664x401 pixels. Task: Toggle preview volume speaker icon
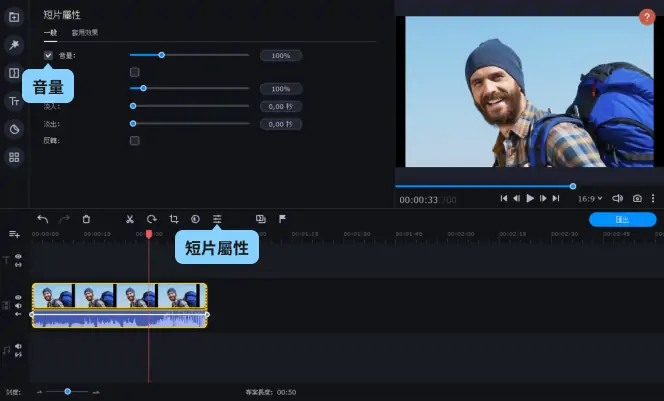pyautogui.click(x=617, y=198)
